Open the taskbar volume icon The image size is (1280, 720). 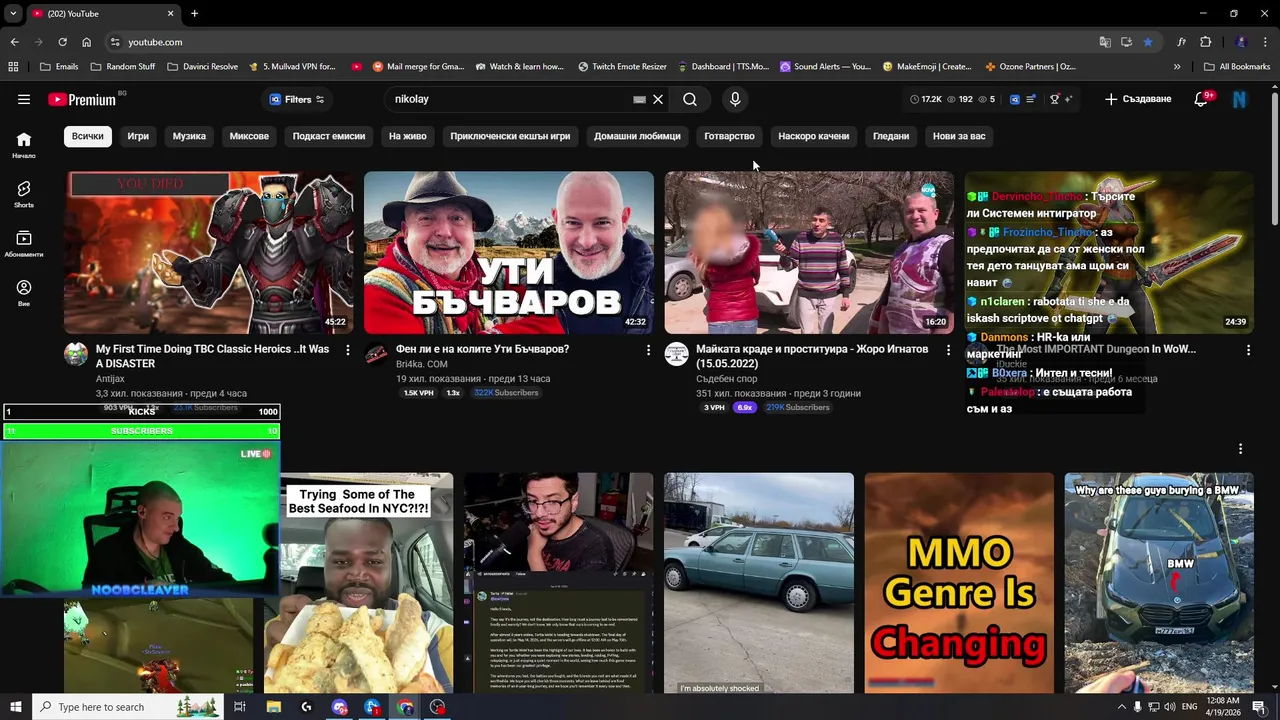[x=1170, y=707]
